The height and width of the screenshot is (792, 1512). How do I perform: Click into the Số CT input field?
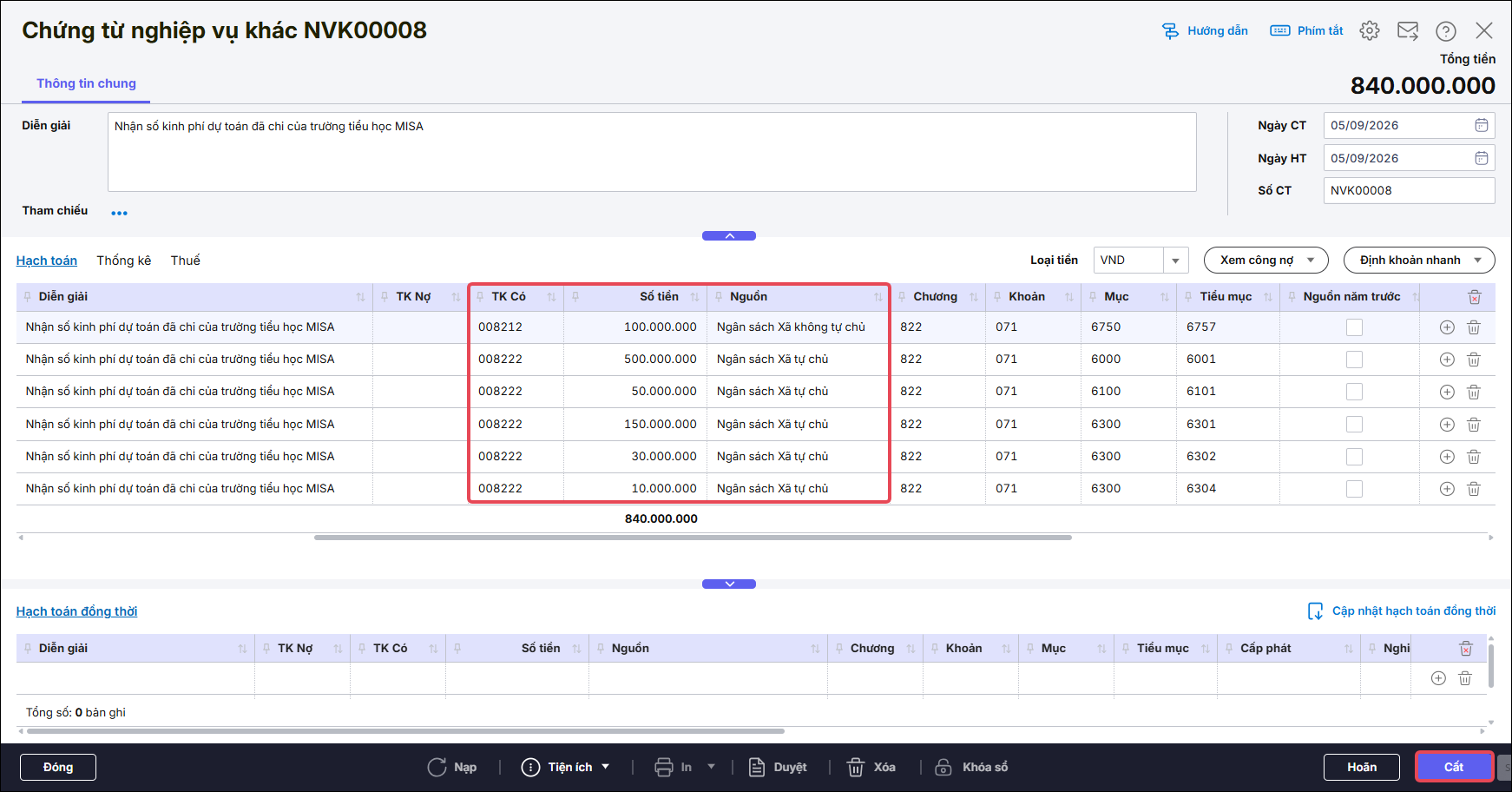[x=1409, y=190]
